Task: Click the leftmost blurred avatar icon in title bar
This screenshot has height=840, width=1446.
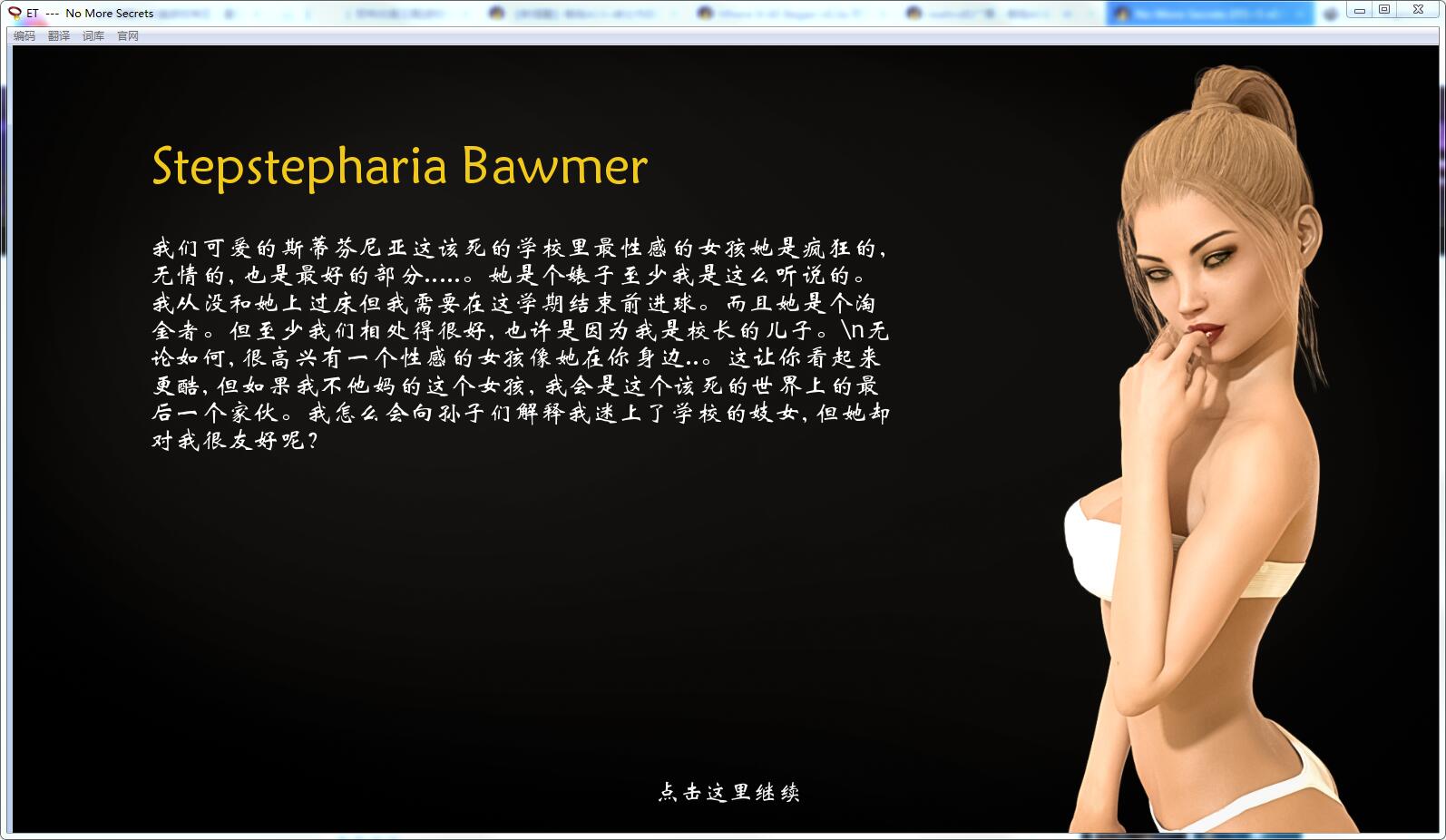Action: point(496,13)
